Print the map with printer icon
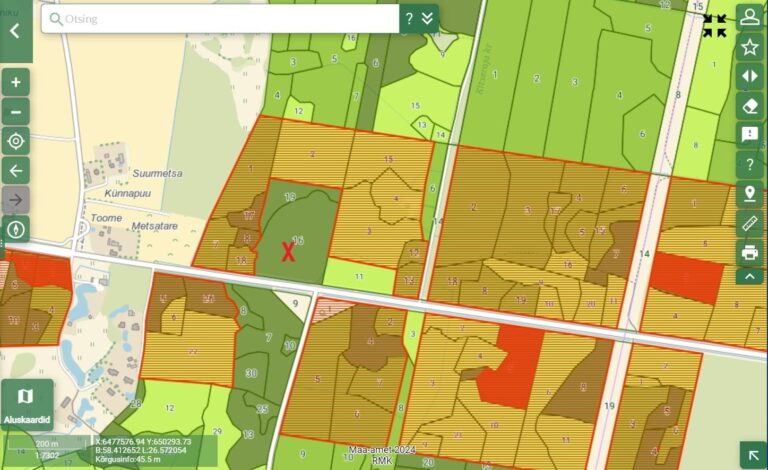The height and width of the screenshot is (470, 768). pyautogui.click(x=749, y=251)
